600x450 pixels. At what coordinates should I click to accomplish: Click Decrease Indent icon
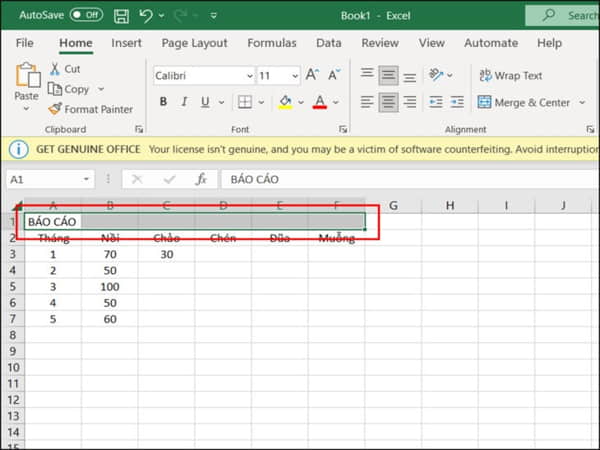(436, 102)
